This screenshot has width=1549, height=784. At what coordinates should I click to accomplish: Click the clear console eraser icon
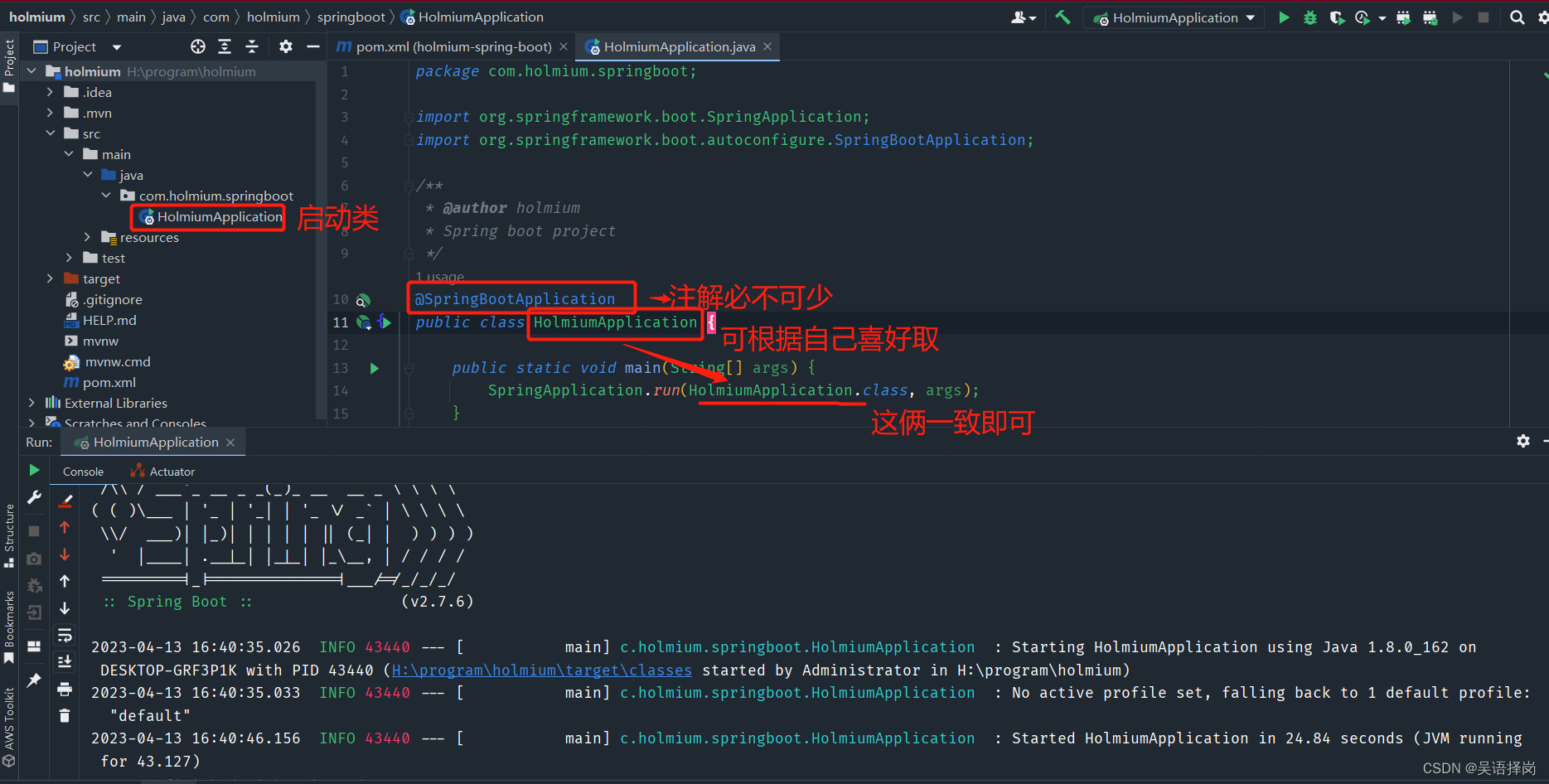(65, 501)
